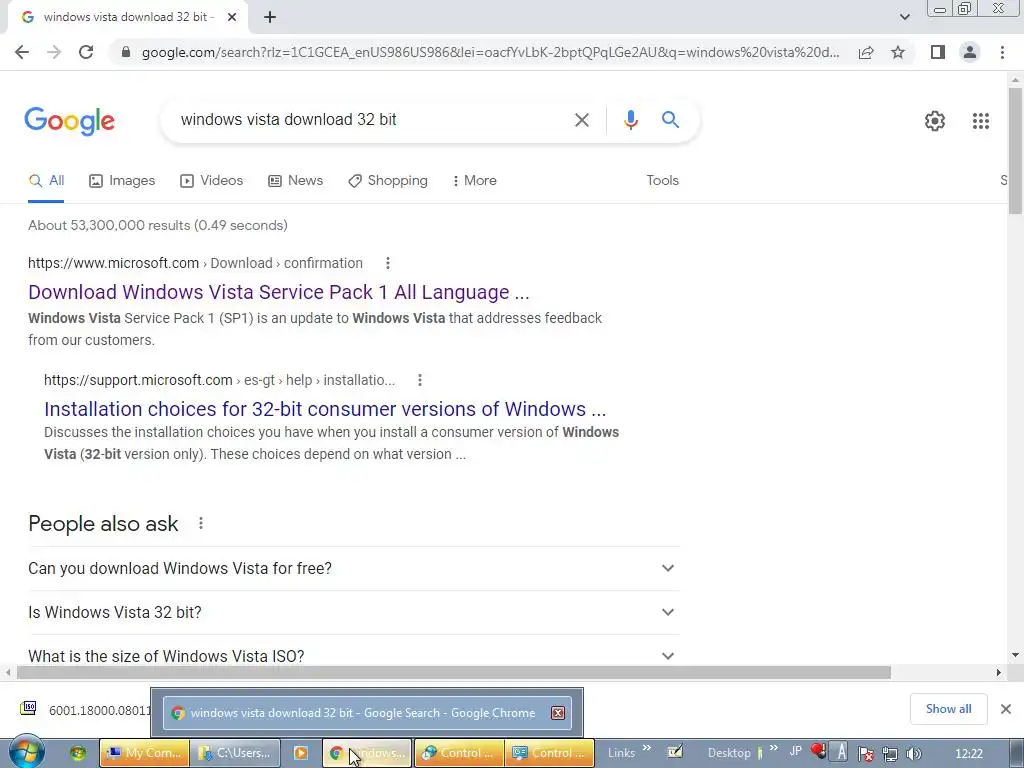Open People also ask options dots
The height and width of the screenshot is (768, 1024).
click(200, 523)
